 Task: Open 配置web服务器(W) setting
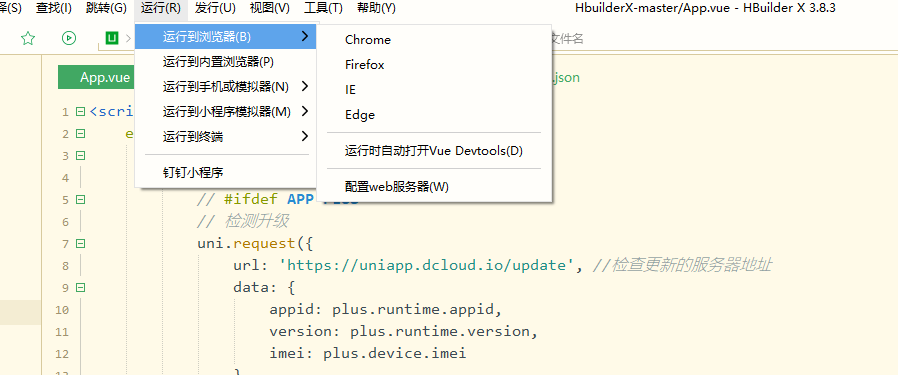pos(434,187)
